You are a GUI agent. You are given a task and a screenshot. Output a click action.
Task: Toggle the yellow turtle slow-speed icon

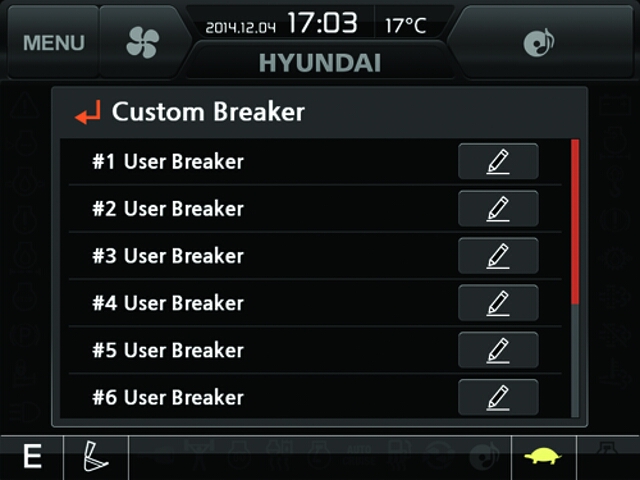(x=543, y=456)
